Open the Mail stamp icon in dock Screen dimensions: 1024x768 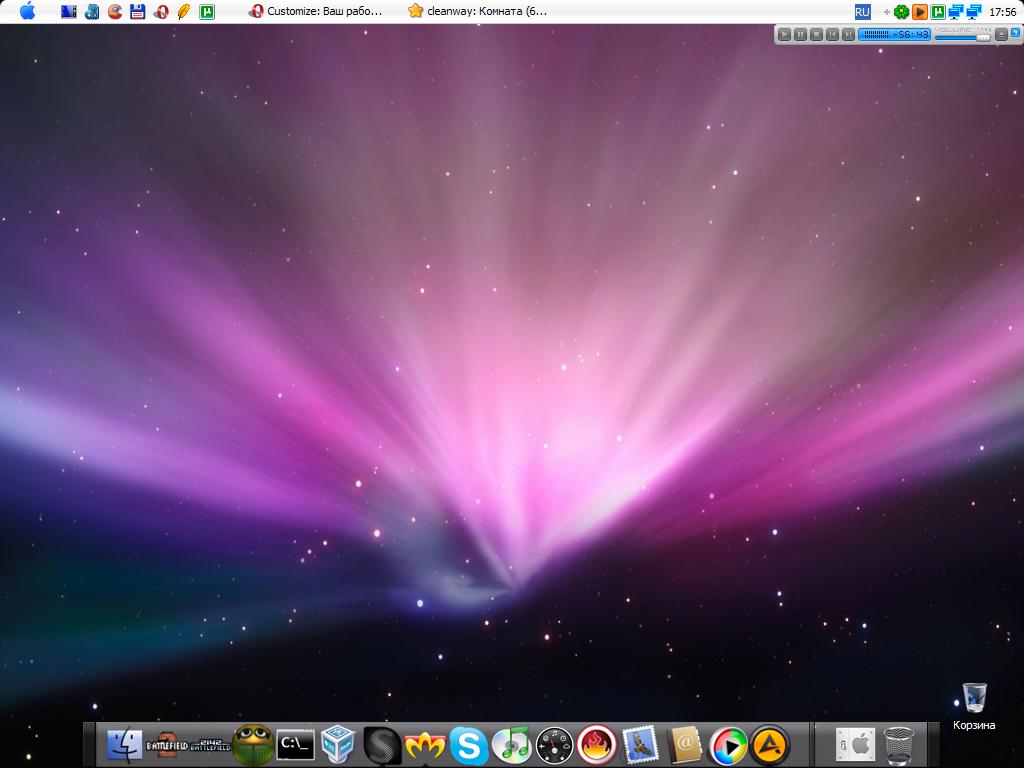[640, 744]
